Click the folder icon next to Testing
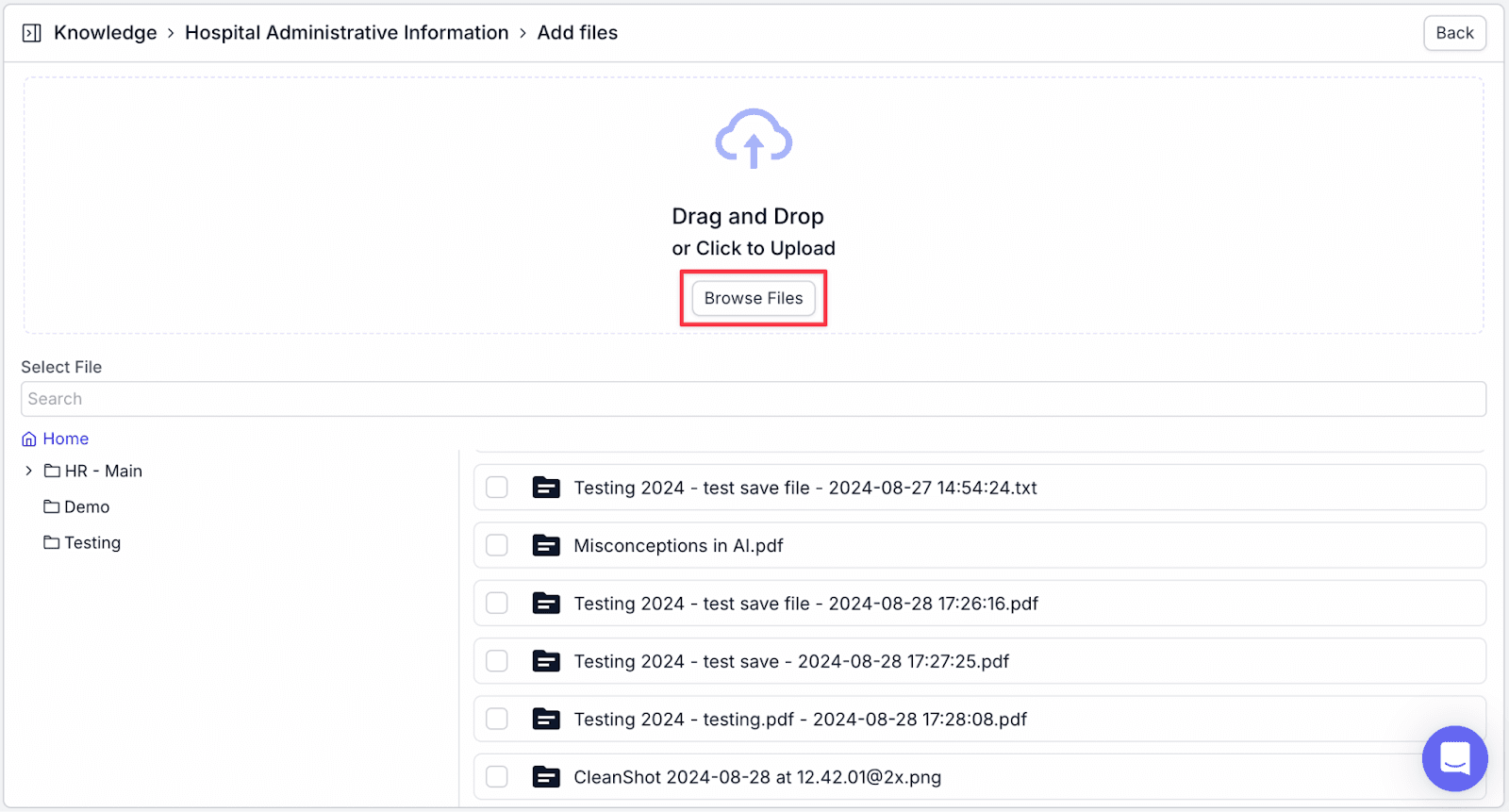Screen dimensions: 1509x812 52,542
